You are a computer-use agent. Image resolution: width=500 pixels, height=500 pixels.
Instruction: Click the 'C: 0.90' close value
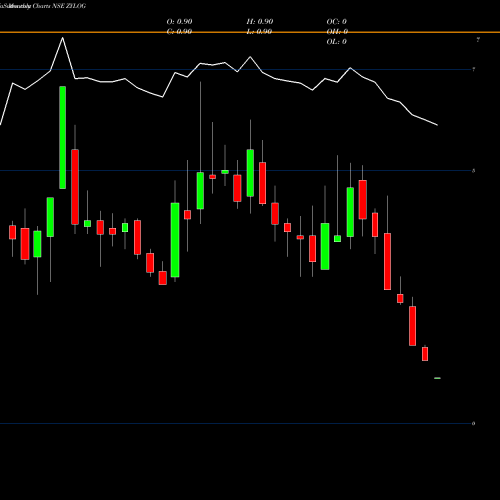(x=179, y=32)
